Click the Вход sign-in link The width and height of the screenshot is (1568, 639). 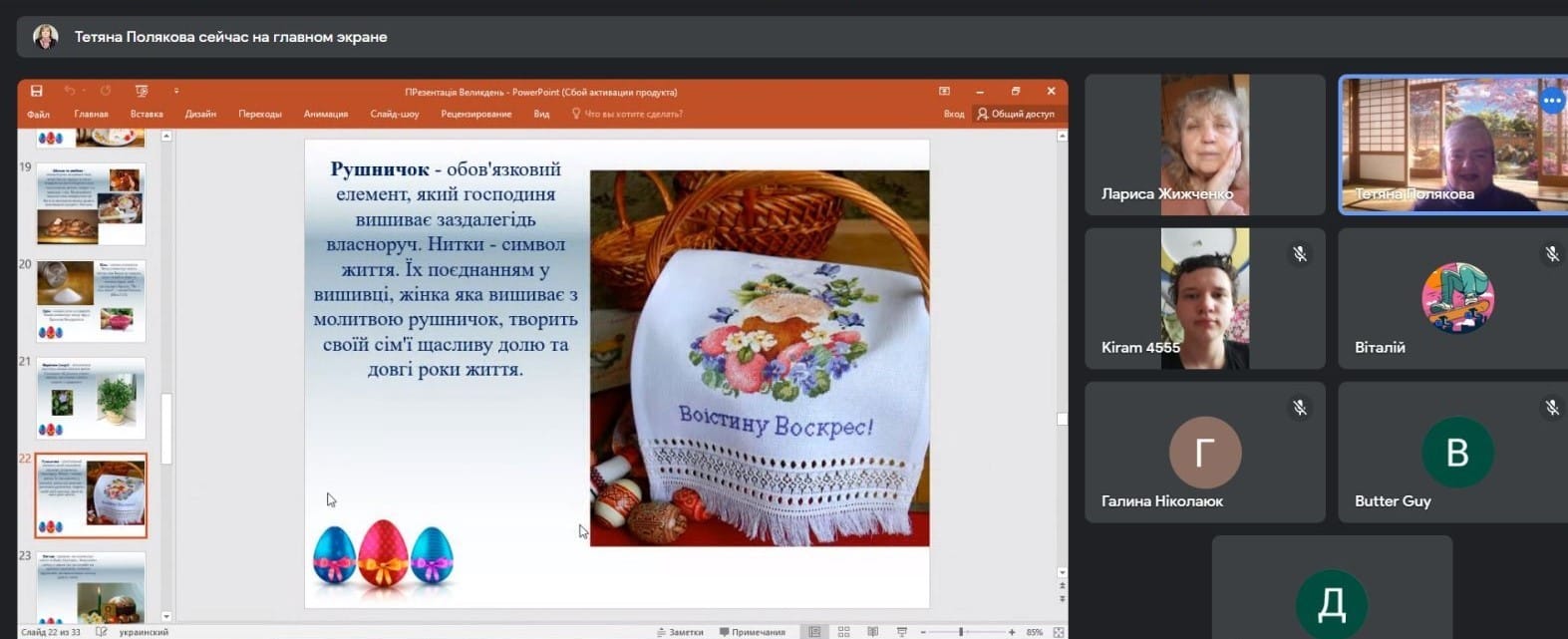[x=953, y=114]
